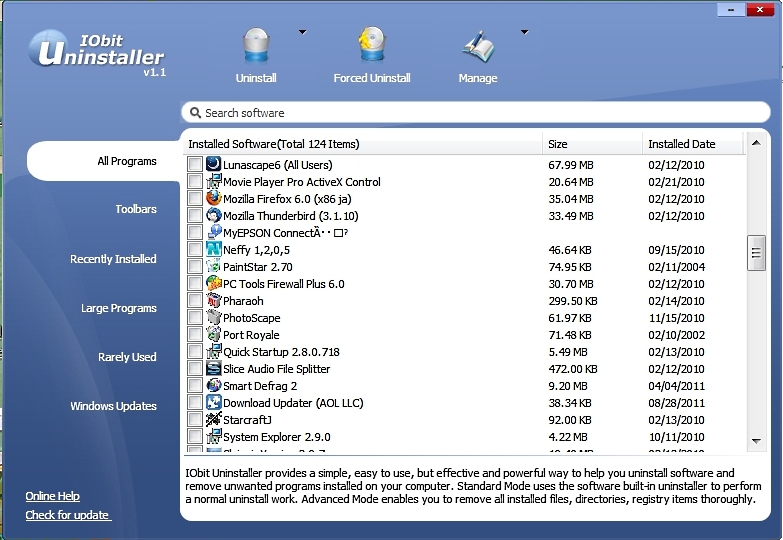The image size is (783, 540).
Task: Open the Online Help link
Action: (52, 496)
